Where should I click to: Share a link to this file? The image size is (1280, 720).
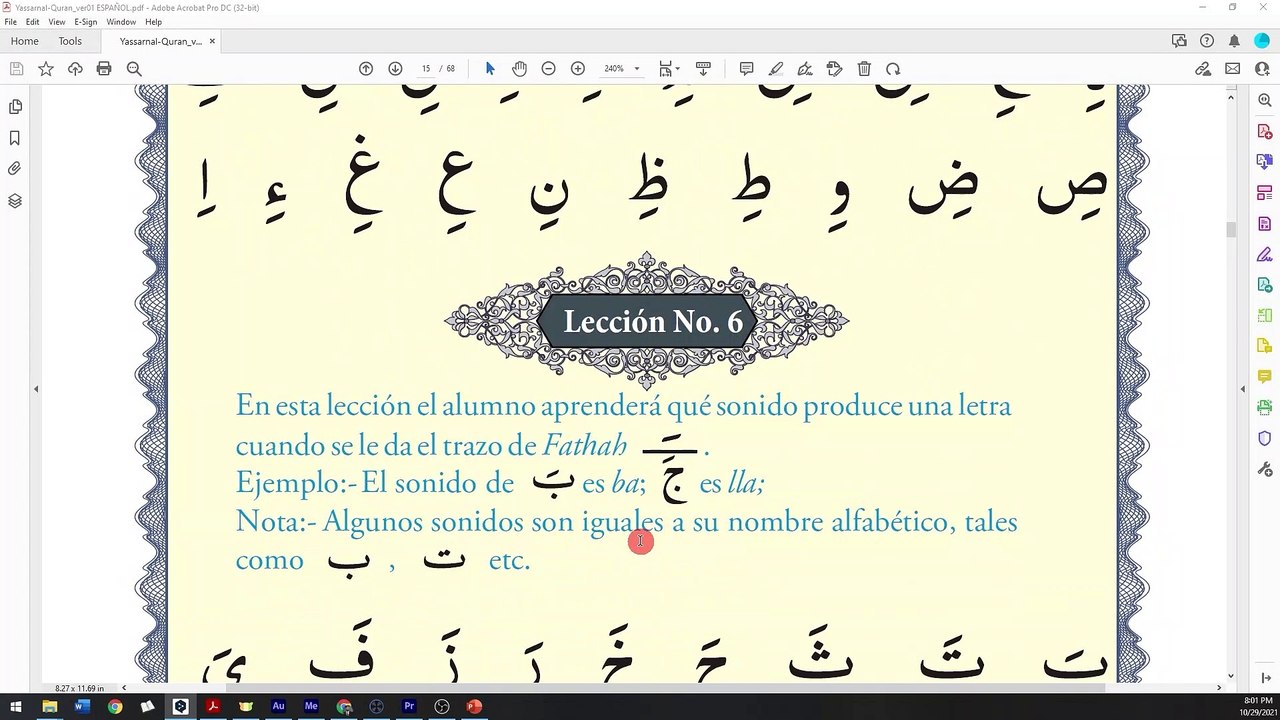[x=1203, y=69]
